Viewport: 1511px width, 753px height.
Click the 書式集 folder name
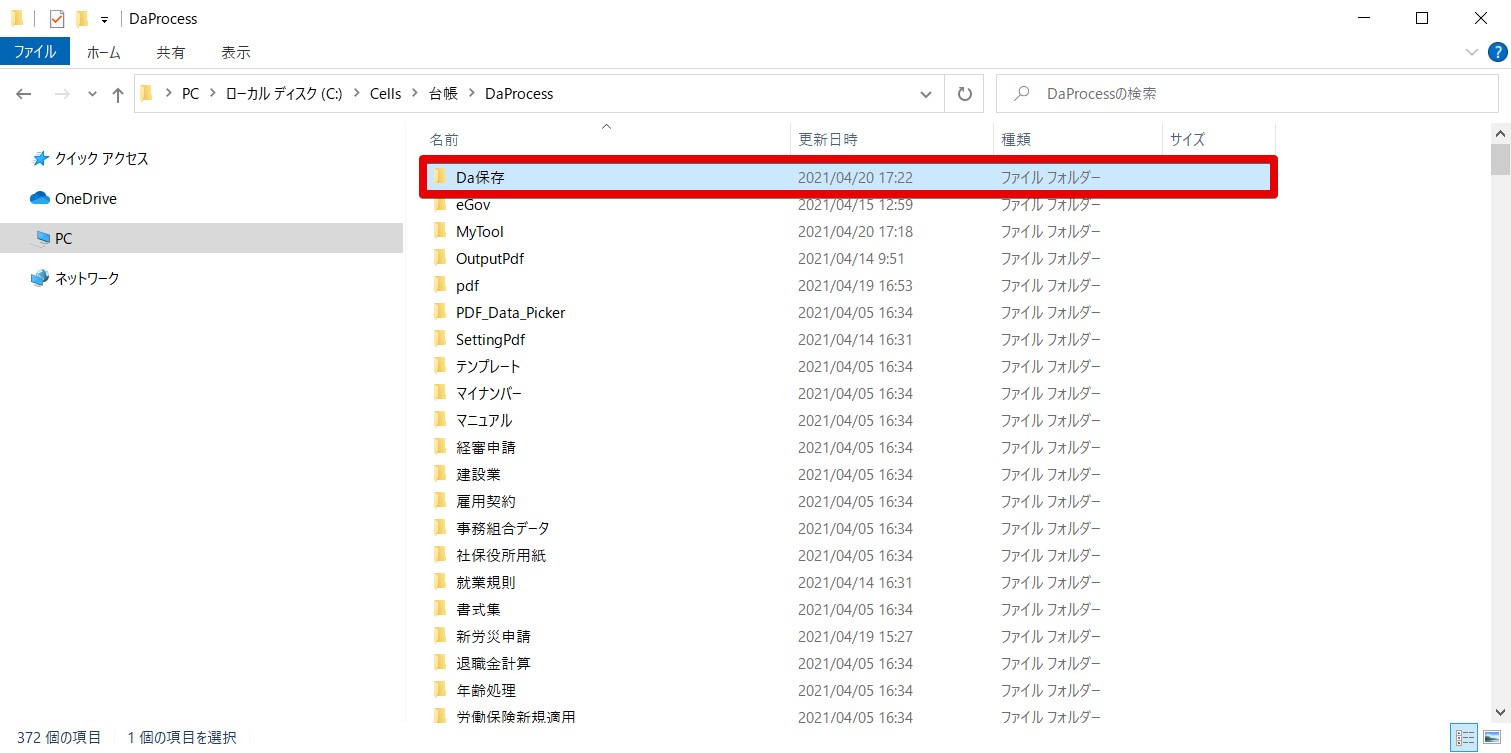[x=478, y=609]
